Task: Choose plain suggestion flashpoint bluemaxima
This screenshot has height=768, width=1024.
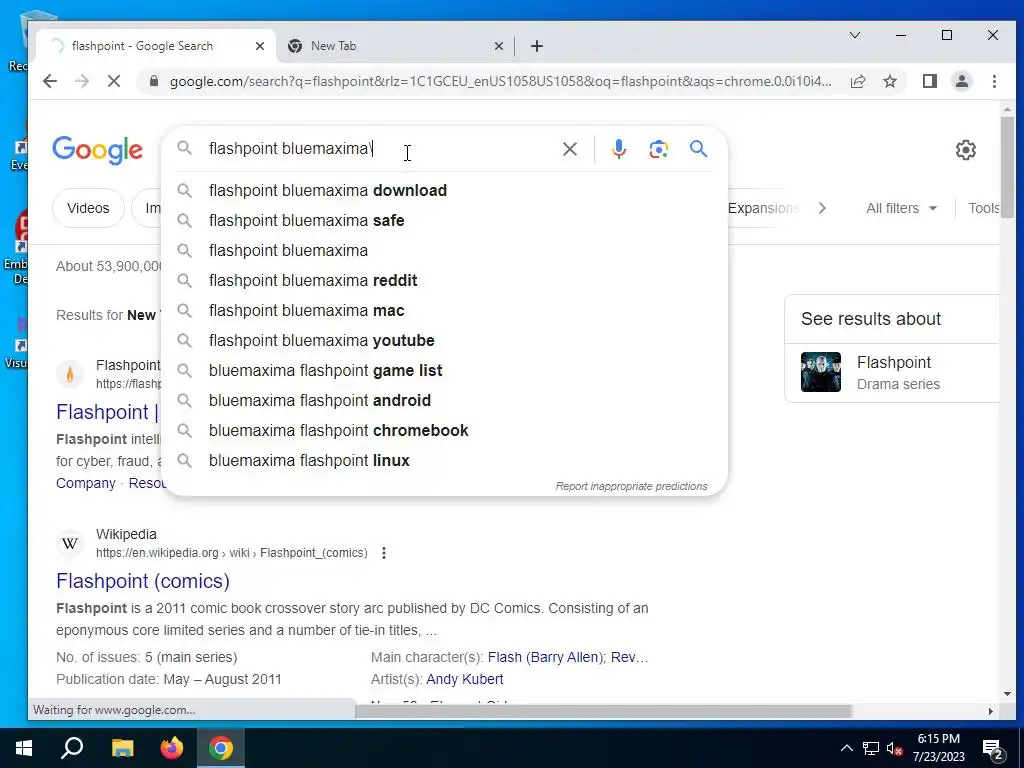Action: (x=444, y=251)
